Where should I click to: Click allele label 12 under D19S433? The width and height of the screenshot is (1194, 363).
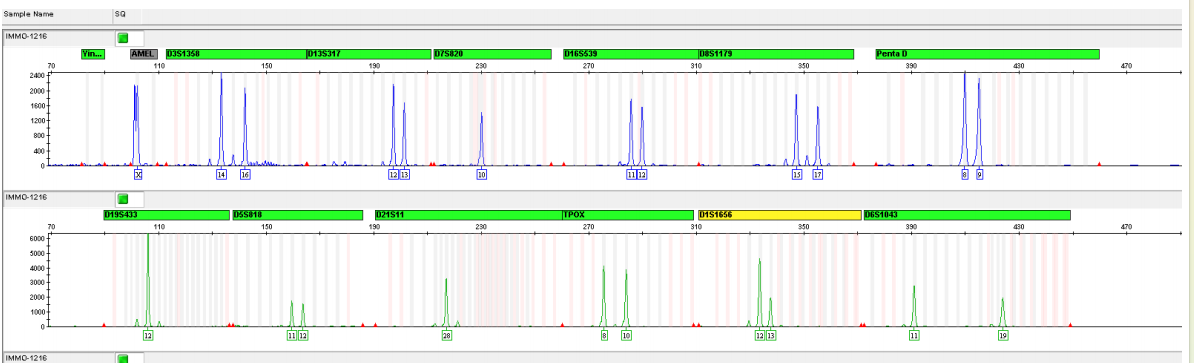(x=148, y=336)
